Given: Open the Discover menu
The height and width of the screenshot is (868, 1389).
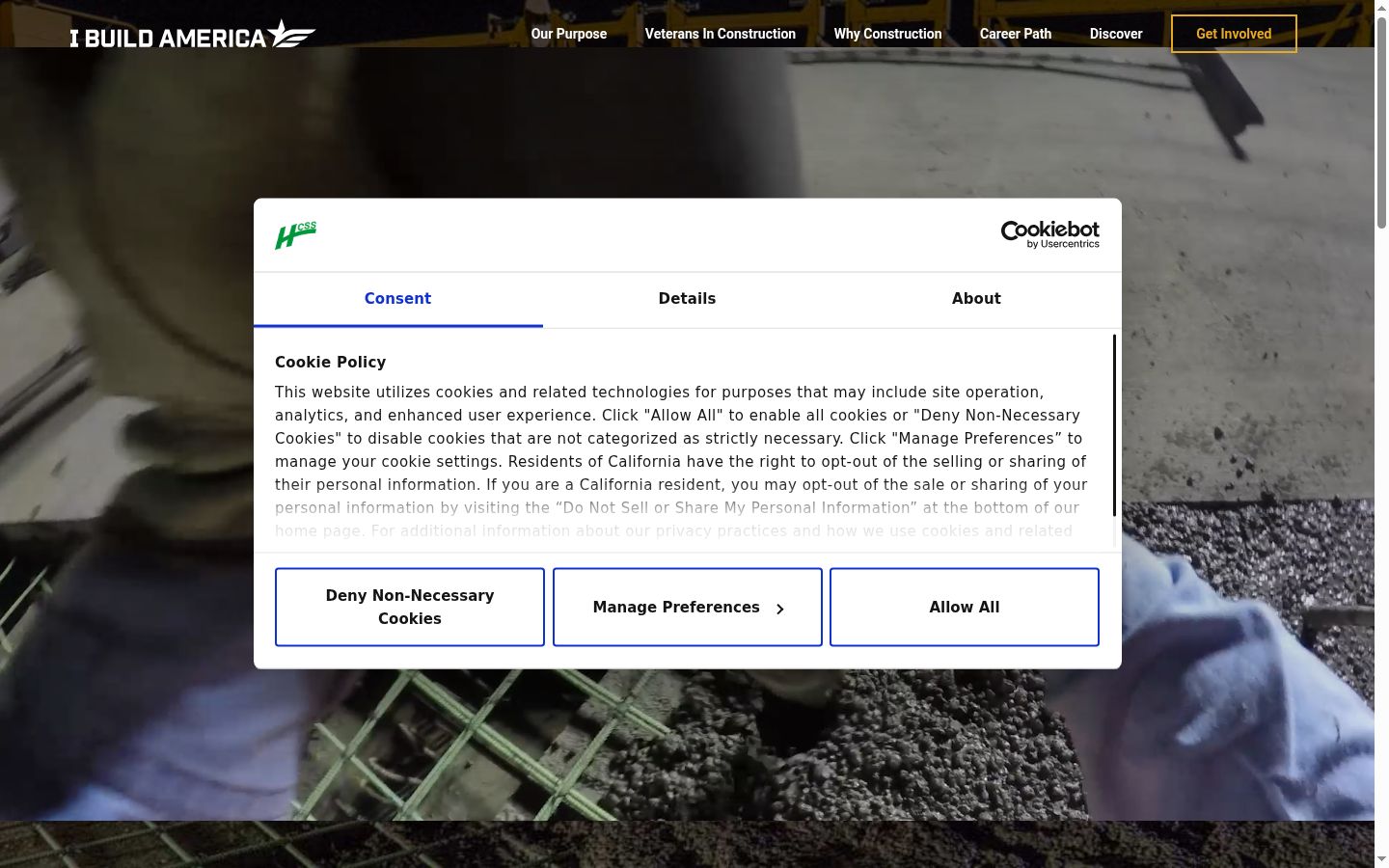Looking at the screenshot, I should click(x=1116, y=34).
